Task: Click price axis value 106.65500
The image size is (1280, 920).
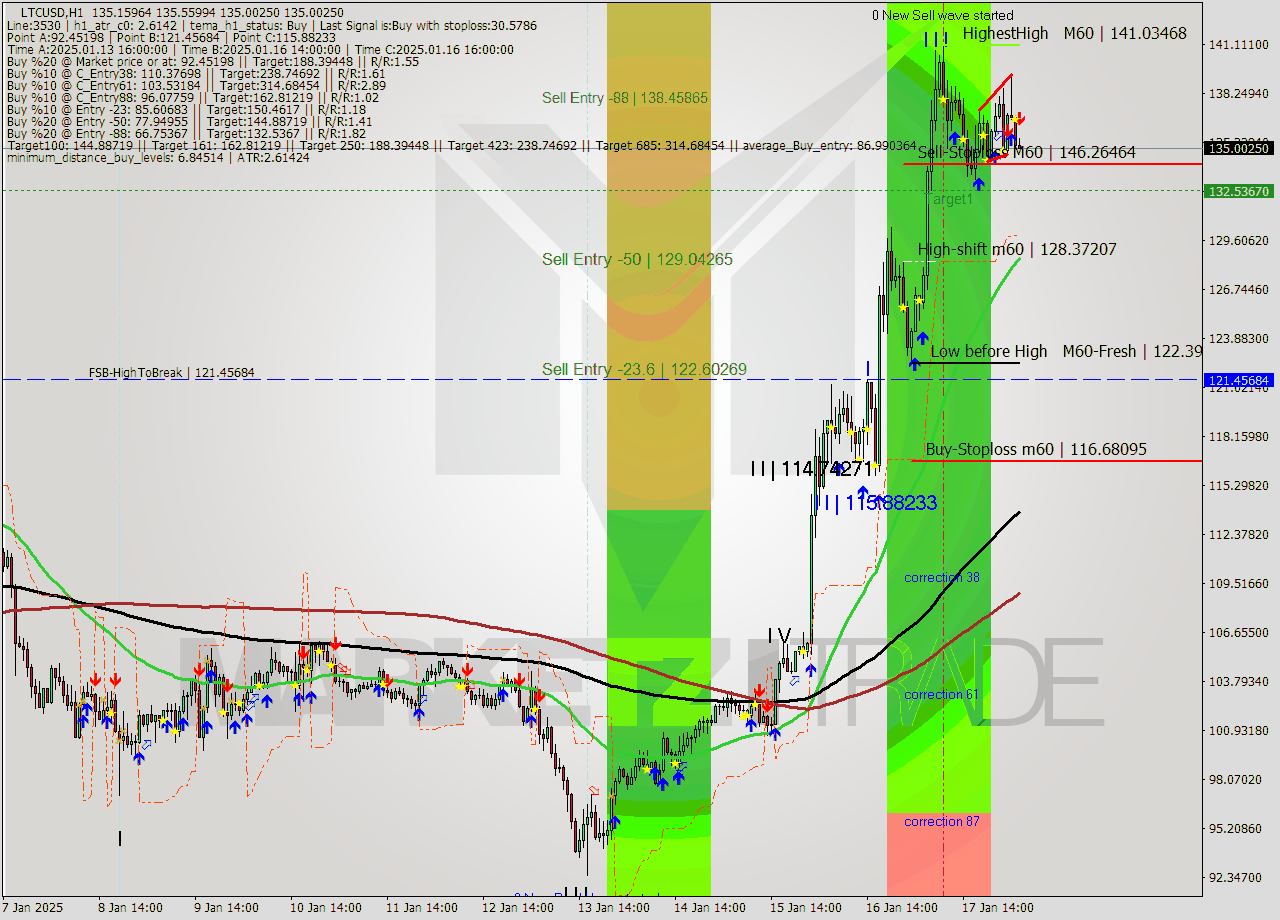Action: click(1240, 632)
